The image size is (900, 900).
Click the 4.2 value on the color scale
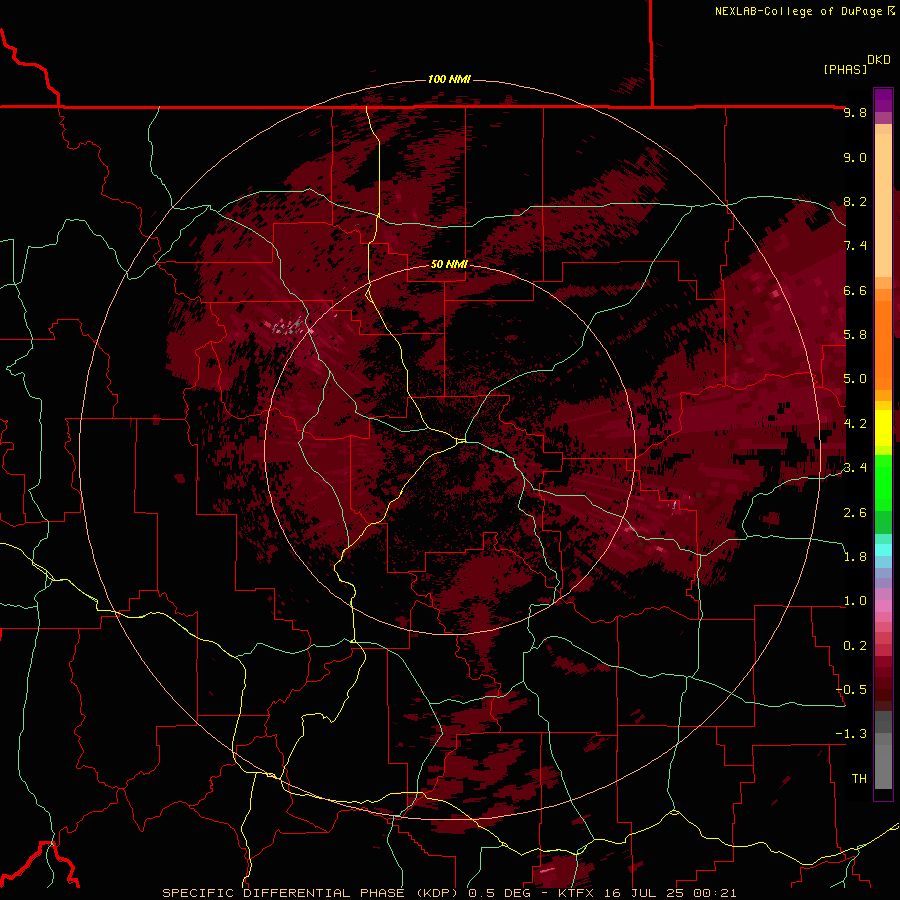coord(855,424)
